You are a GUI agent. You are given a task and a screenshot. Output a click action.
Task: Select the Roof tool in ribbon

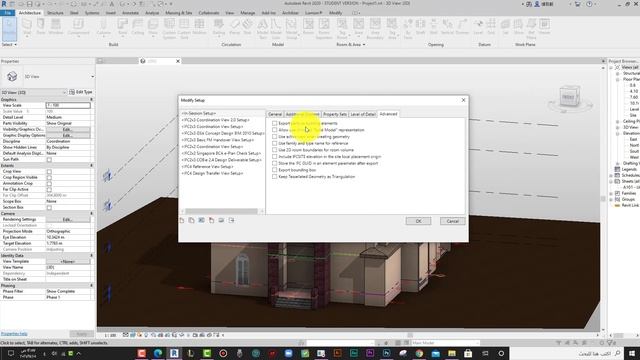[122, 27]
